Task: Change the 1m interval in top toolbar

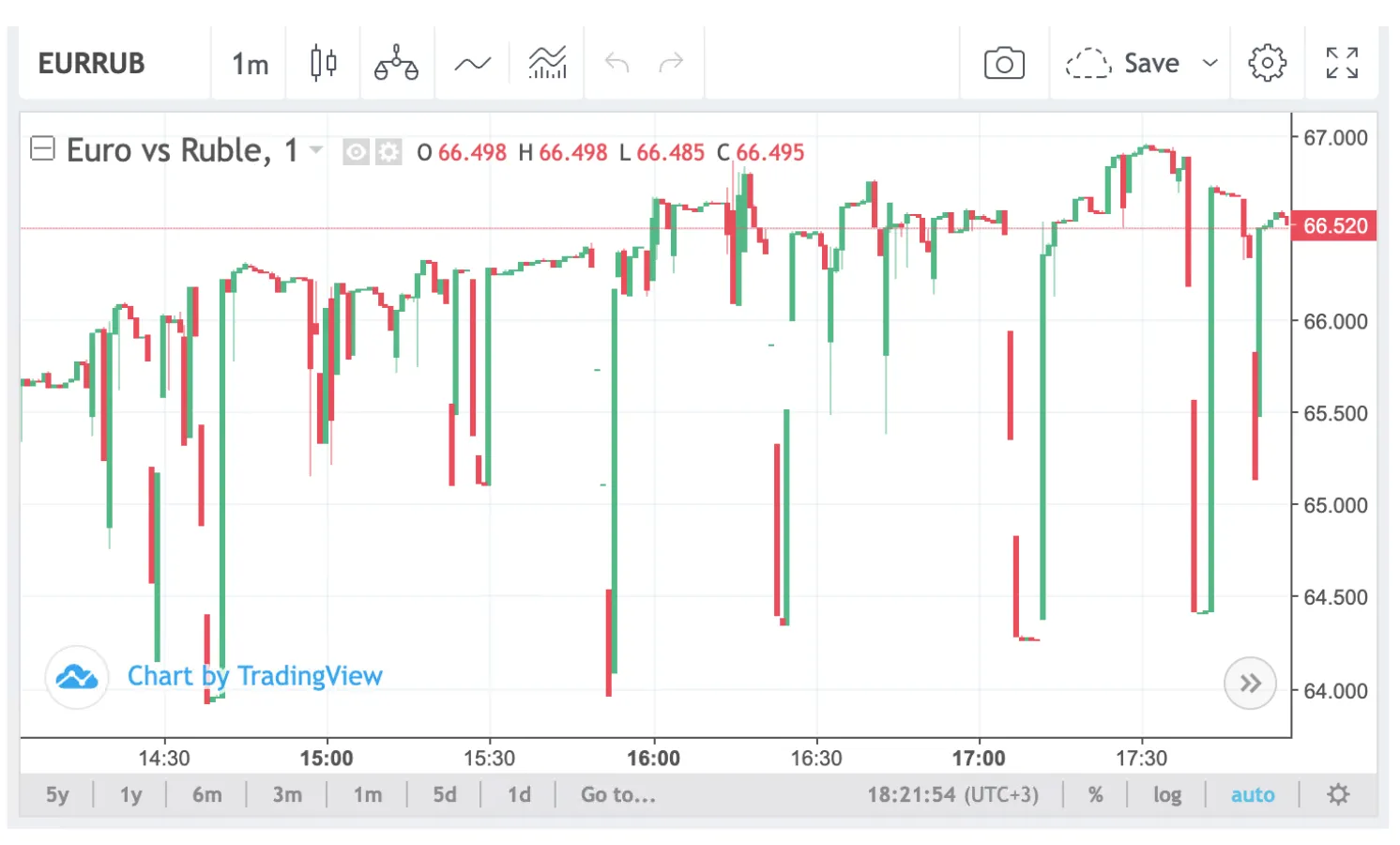Action: (x=250, y=64)
